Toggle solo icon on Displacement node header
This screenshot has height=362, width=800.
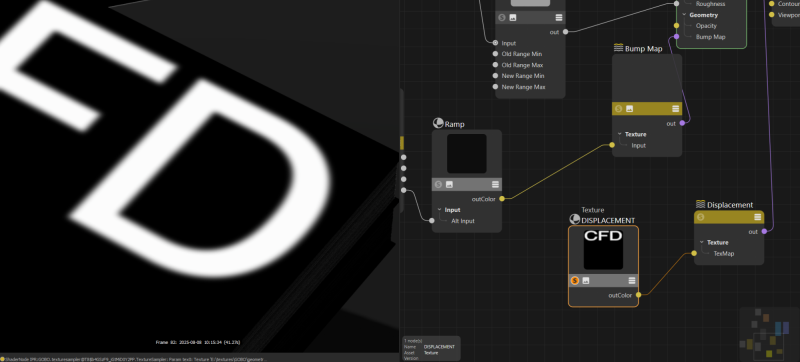[x=701, y=217]
